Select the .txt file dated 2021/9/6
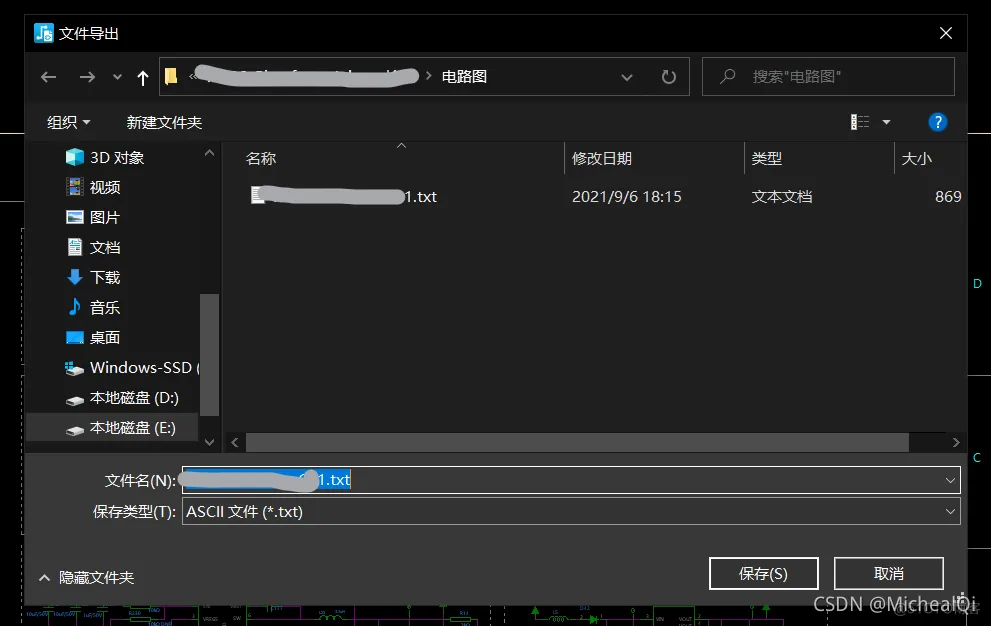The height and width of the screenshot is (626, 991). click(x=344, y=197)
